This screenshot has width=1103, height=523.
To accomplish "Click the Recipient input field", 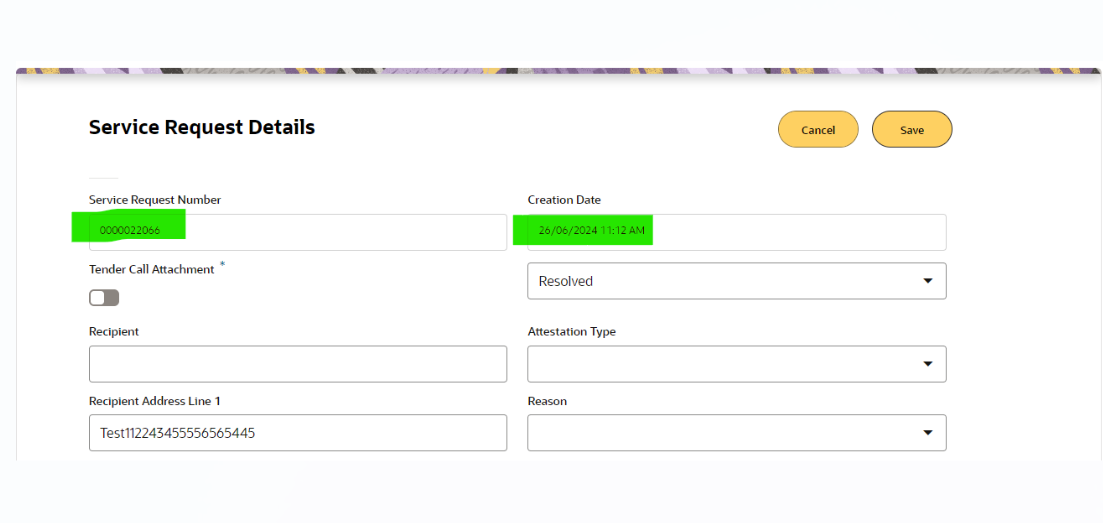I will click(298, 364).
